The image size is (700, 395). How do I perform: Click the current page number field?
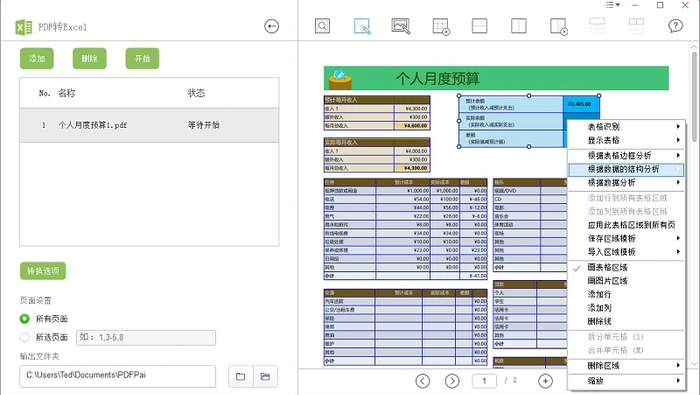[484, 381]
